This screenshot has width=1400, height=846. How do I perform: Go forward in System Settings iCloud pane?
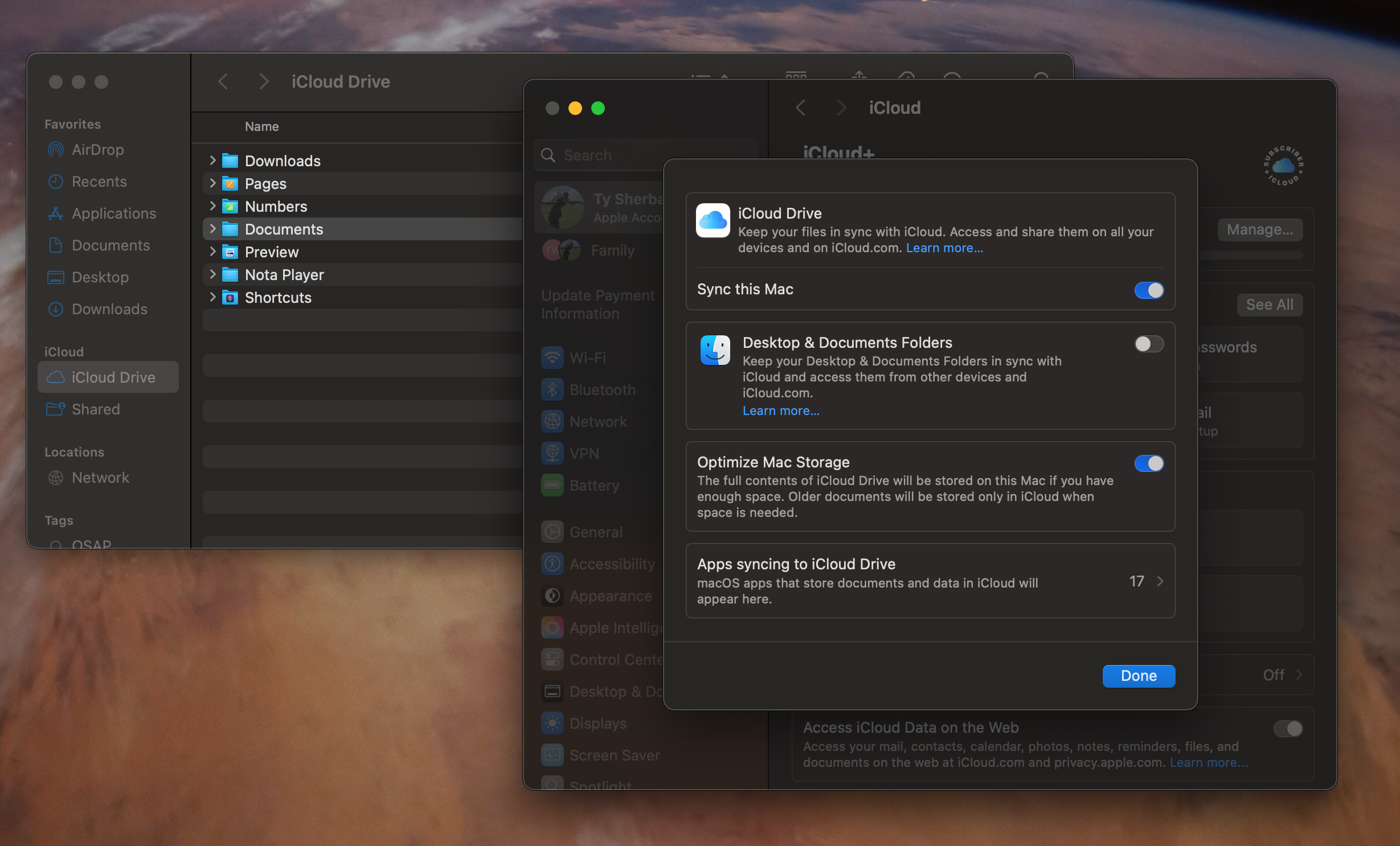841,108
